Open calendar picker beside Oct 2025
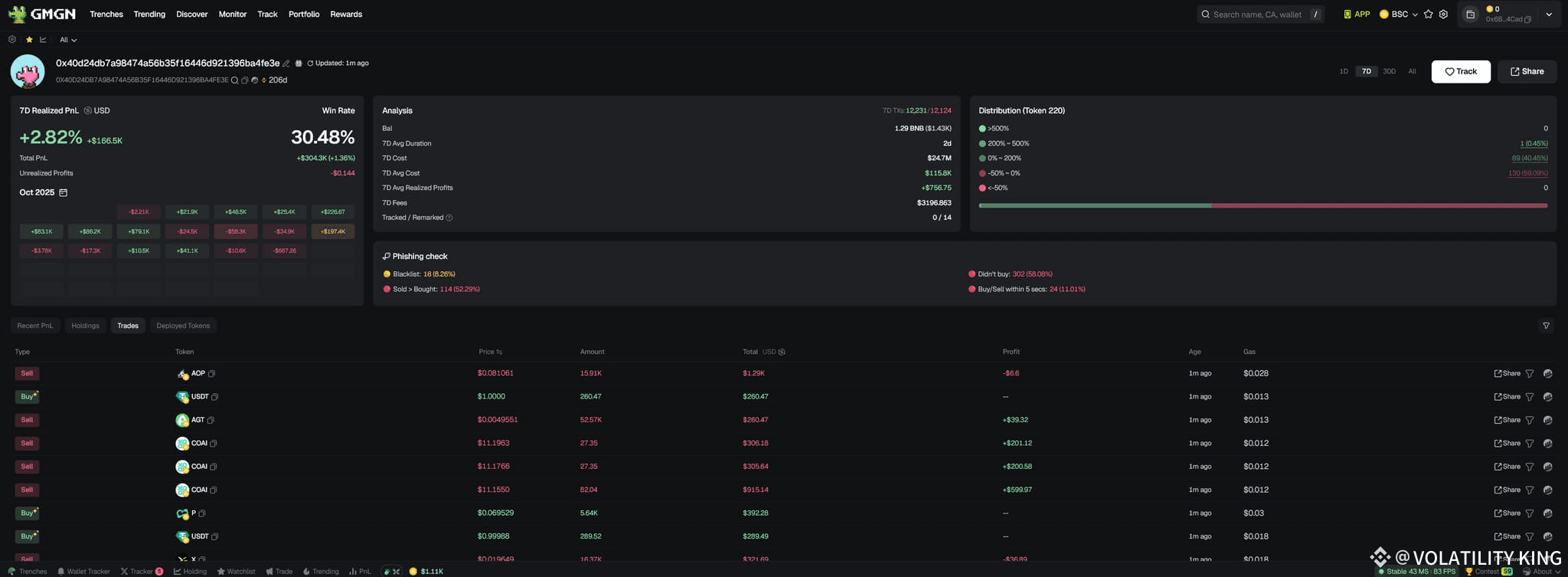This screenshot has height=577, width=1568. (x=64, y=192)
